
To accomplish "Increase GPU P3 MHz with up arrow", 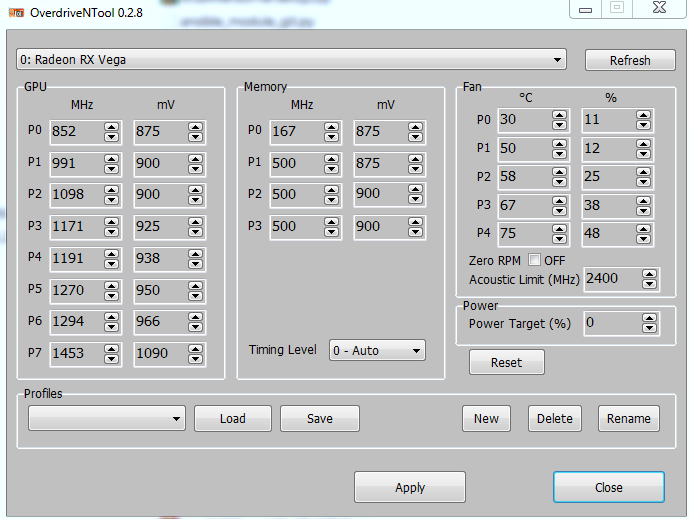I will click(111, 222).
